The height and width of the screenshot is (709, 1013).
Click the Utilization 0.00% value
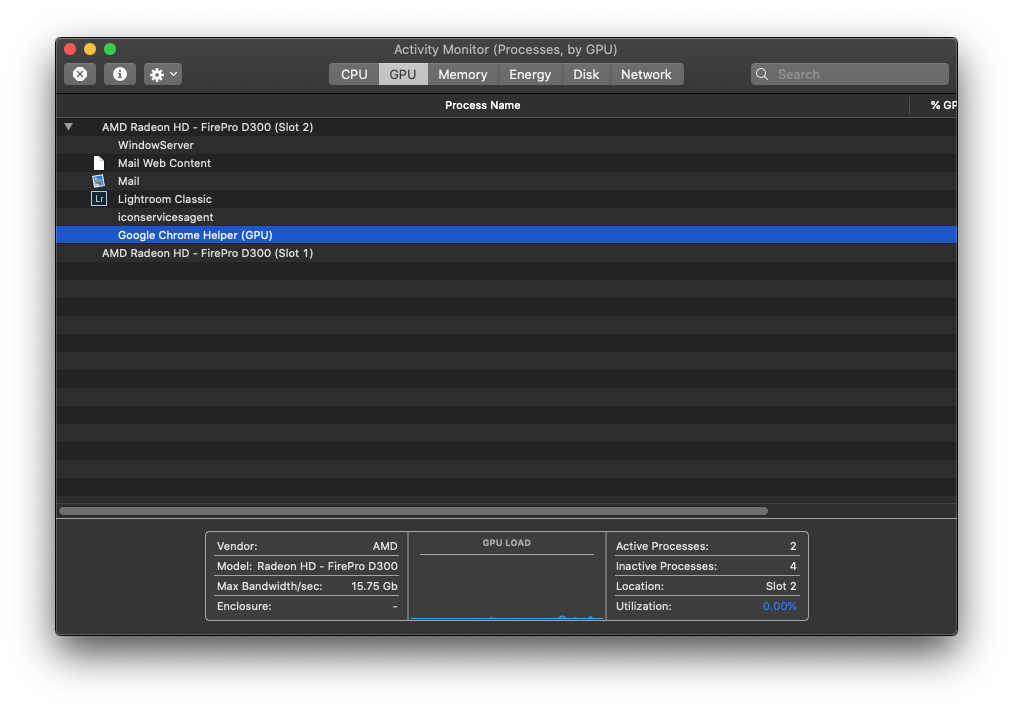click(779, 606)
